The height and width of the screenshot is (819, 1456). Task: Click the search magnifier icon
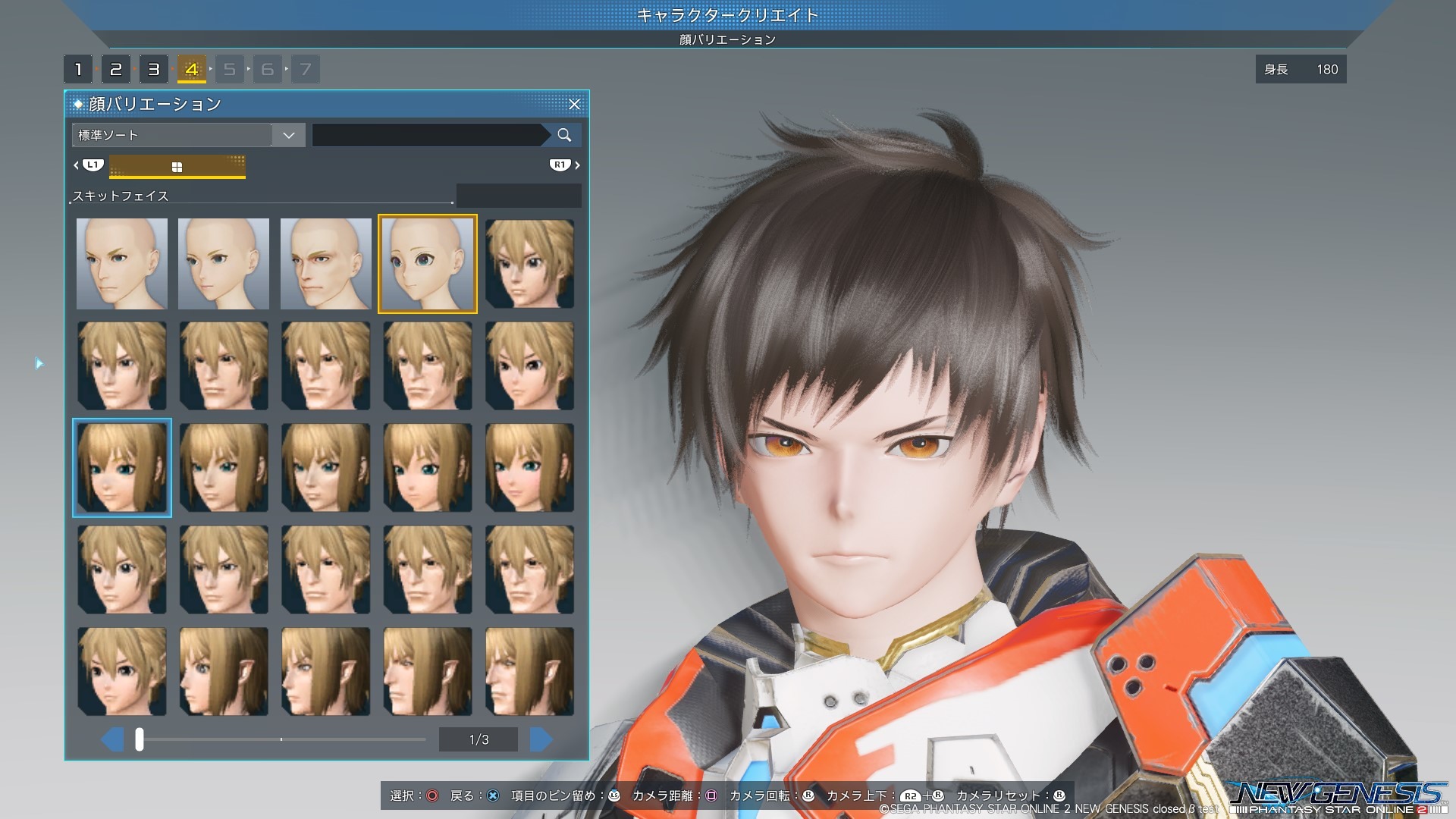[563, 135]
